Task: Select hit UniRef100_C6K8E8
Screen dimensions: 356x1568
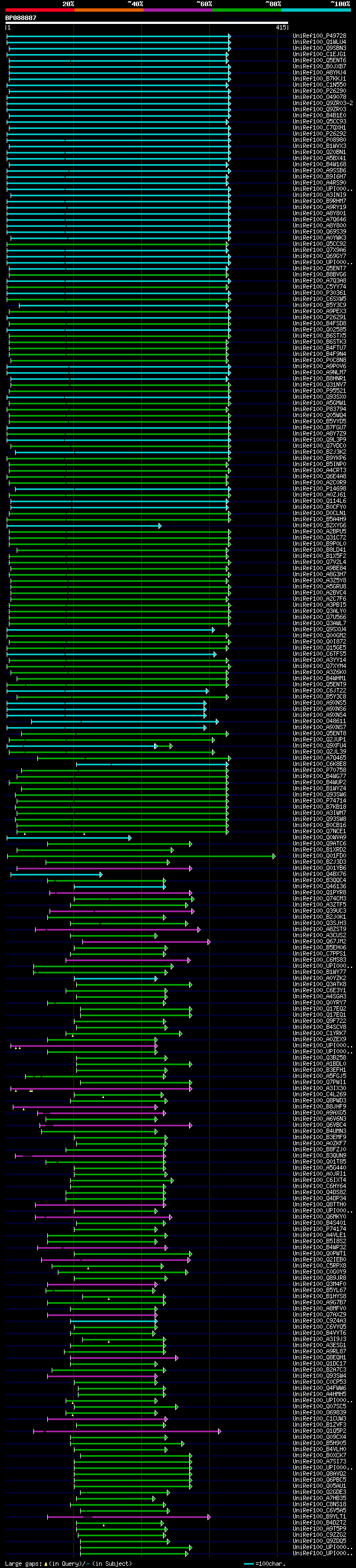Action: tap(319, 764)
